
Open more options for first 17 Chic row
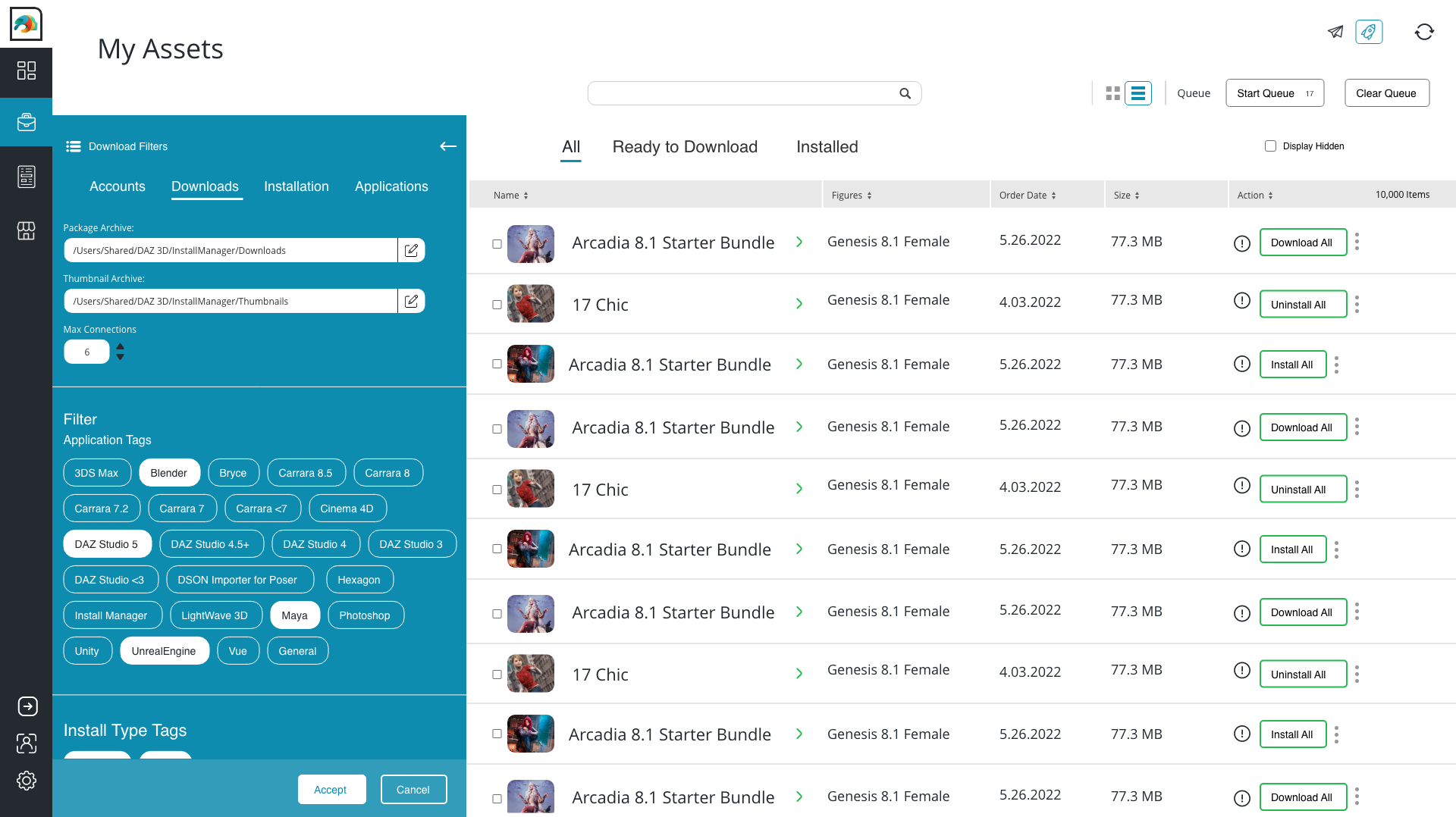(1357, 304)
